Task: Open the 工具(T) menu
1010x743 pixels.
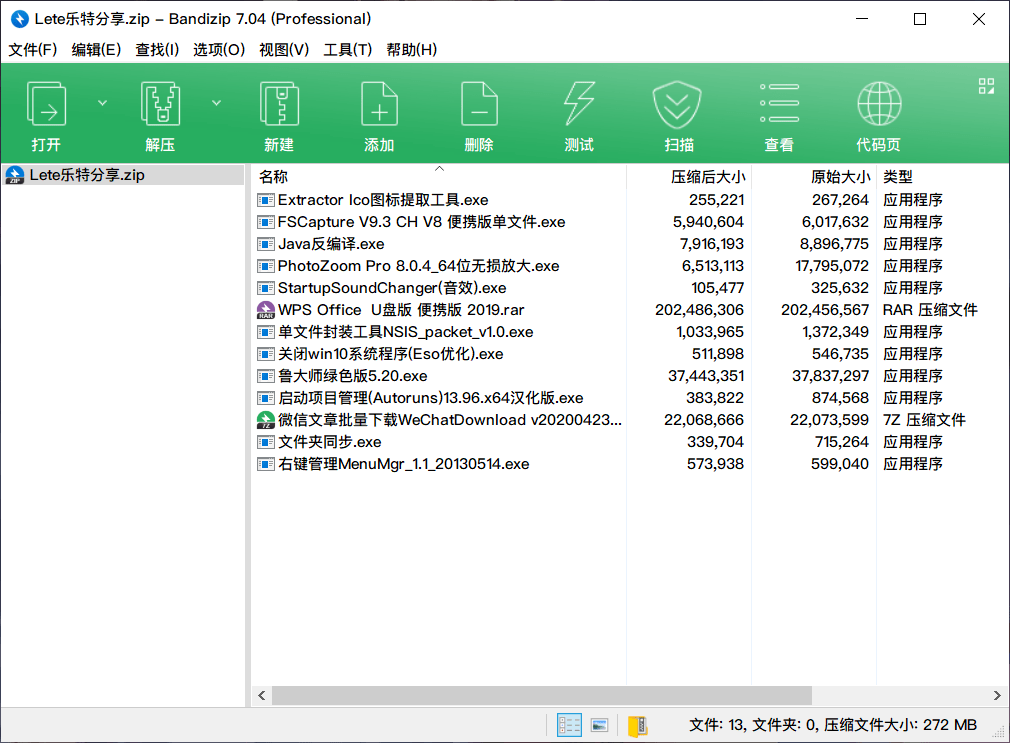Action: click(347, 50)
